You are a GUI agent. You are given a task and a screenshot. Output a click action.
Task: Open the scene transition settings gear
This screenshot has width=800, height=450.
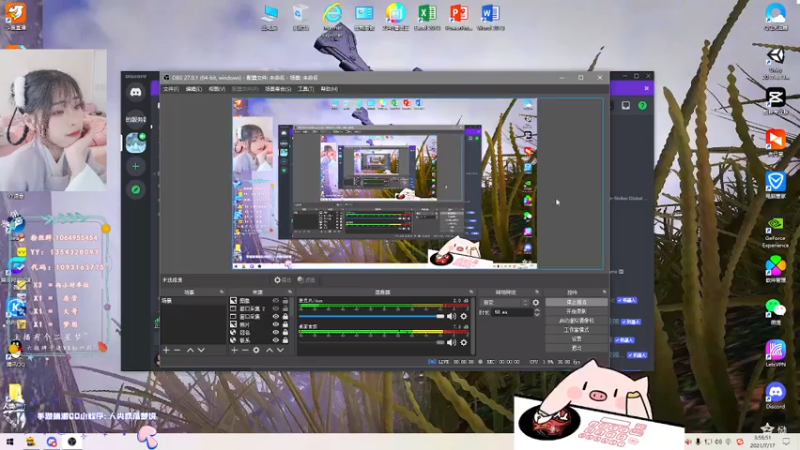[x=536, y=303]
